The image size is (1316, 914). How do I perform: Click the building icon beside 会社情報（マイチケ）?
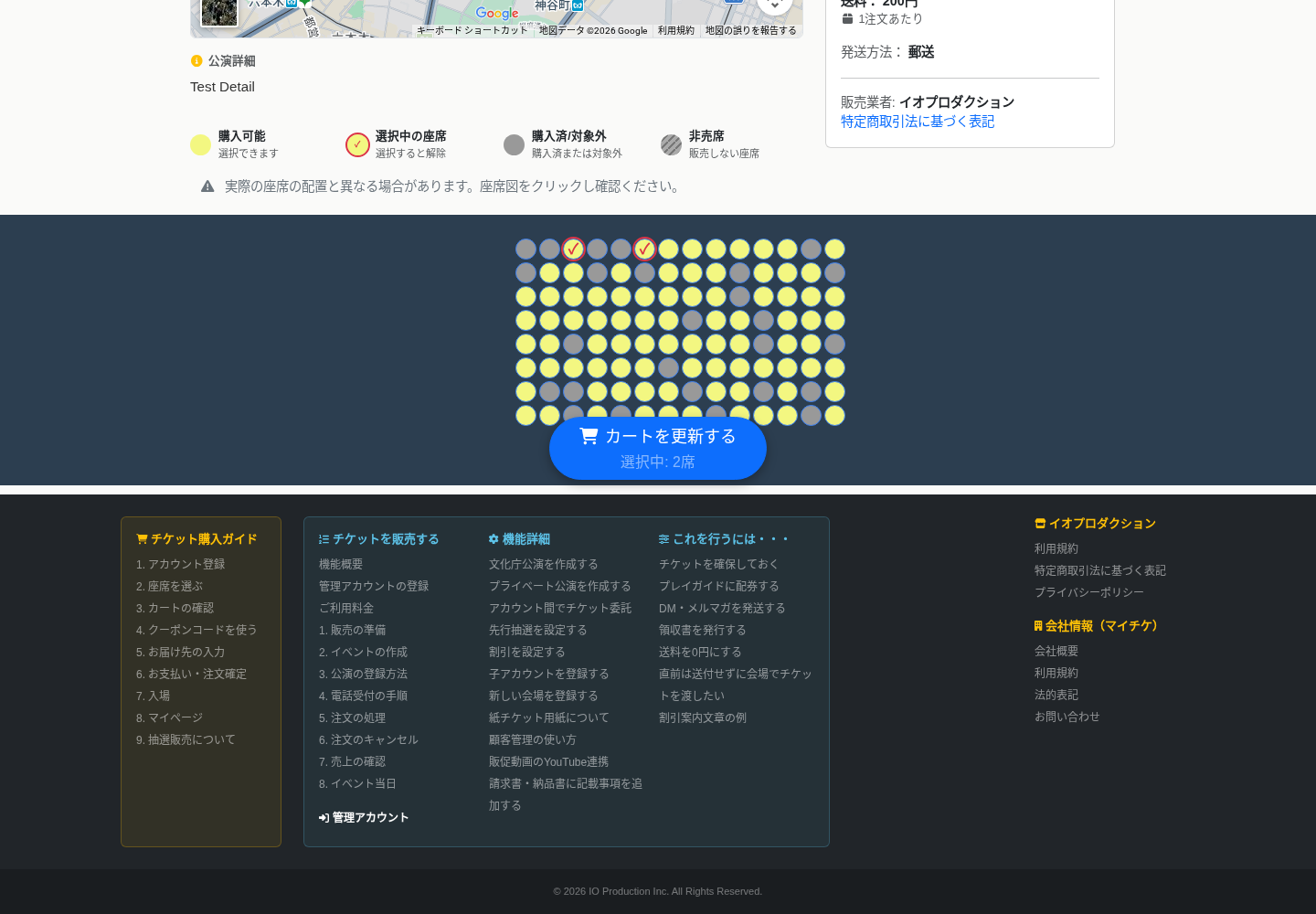(1038, 626)
